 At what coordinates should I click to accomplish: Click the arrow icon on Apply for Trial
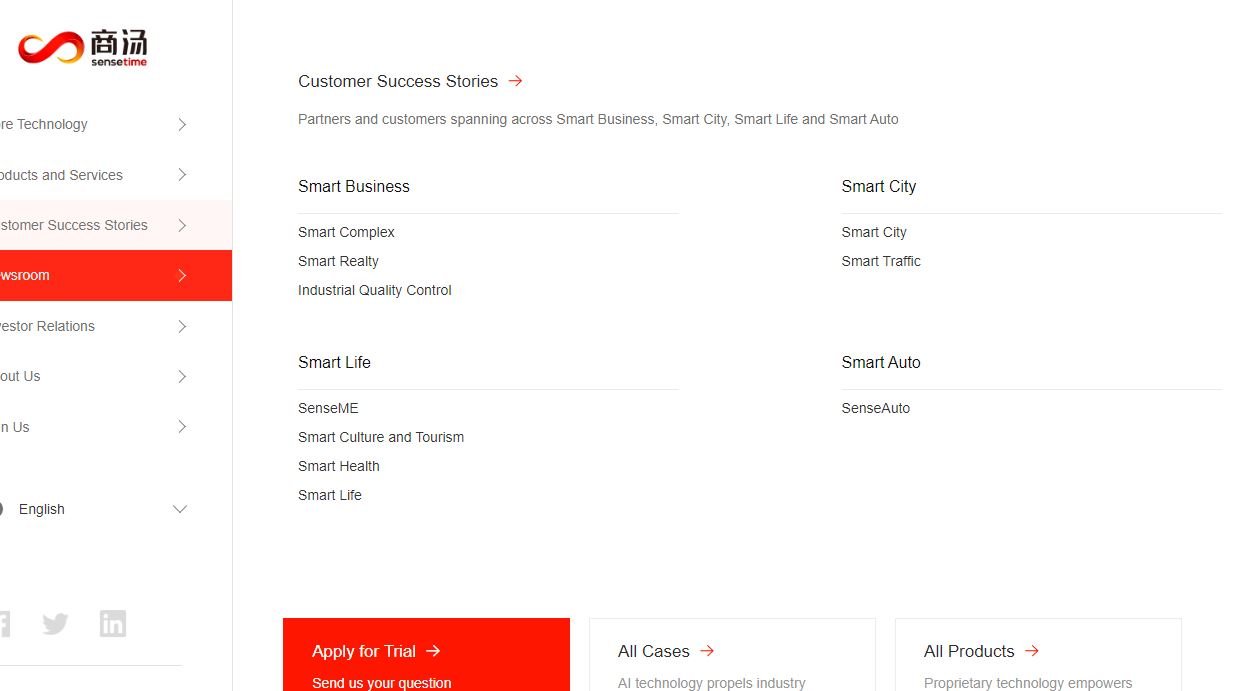click(x=433, y=651)
